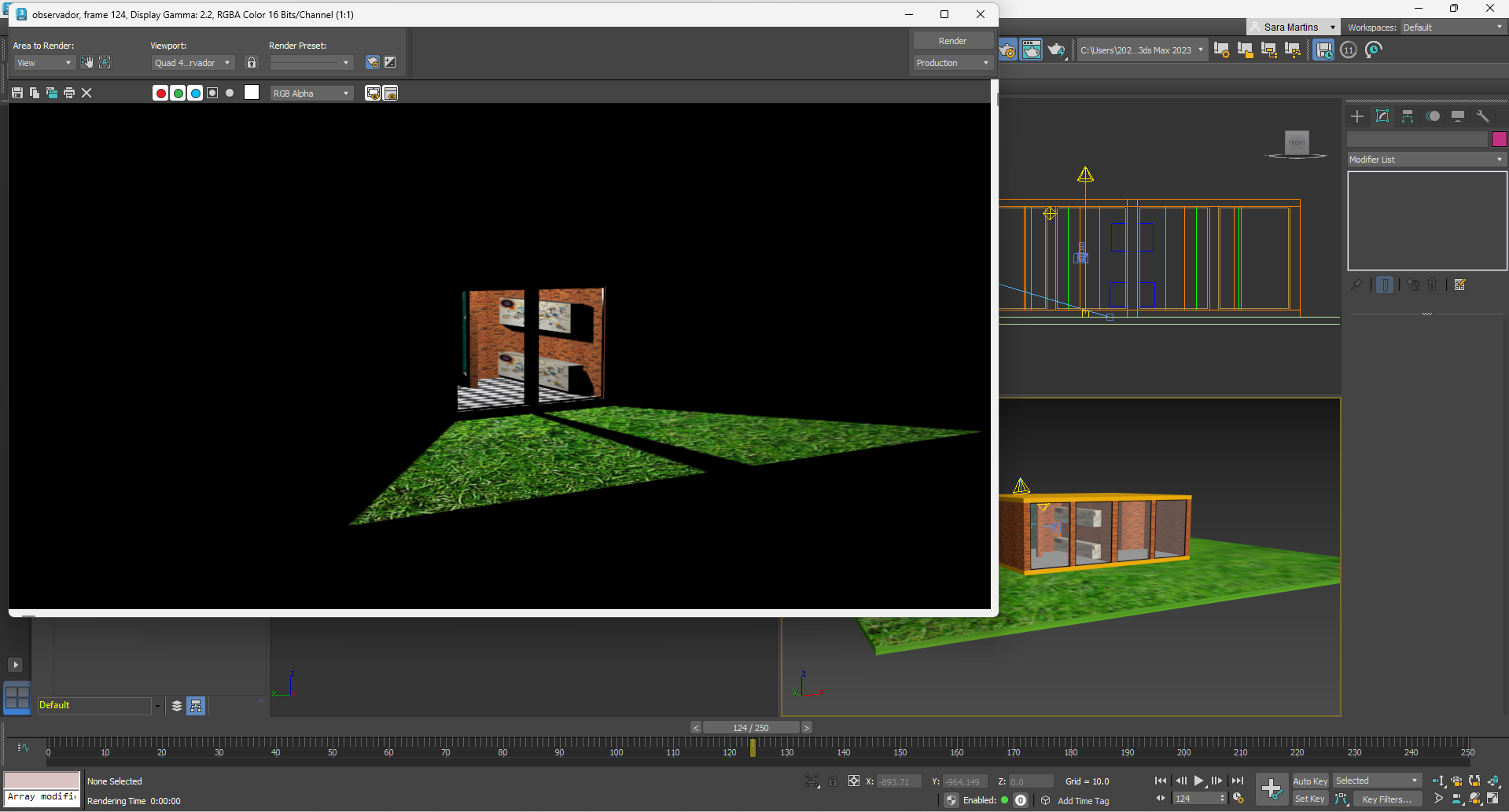Screen dimensions: 1509x812
Task: Open Environment and Effects exposure dialog
Action: click(390, 63)
